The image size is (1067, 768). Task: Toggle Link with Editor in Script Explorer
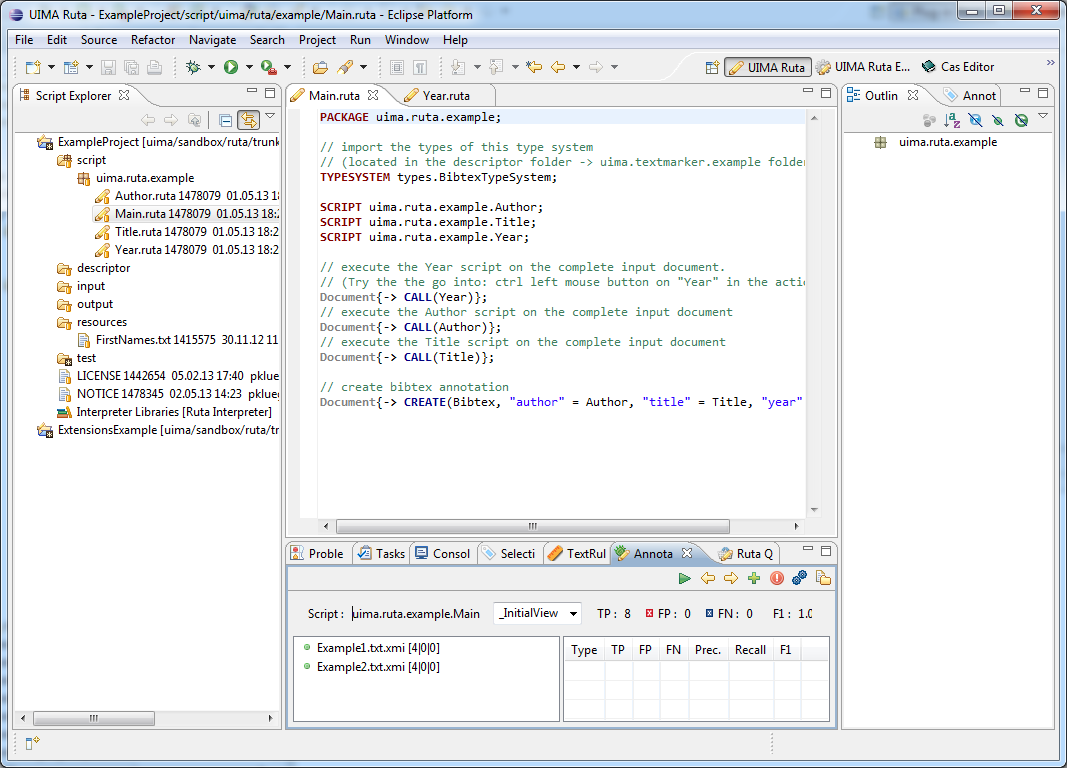click(247, 120)
